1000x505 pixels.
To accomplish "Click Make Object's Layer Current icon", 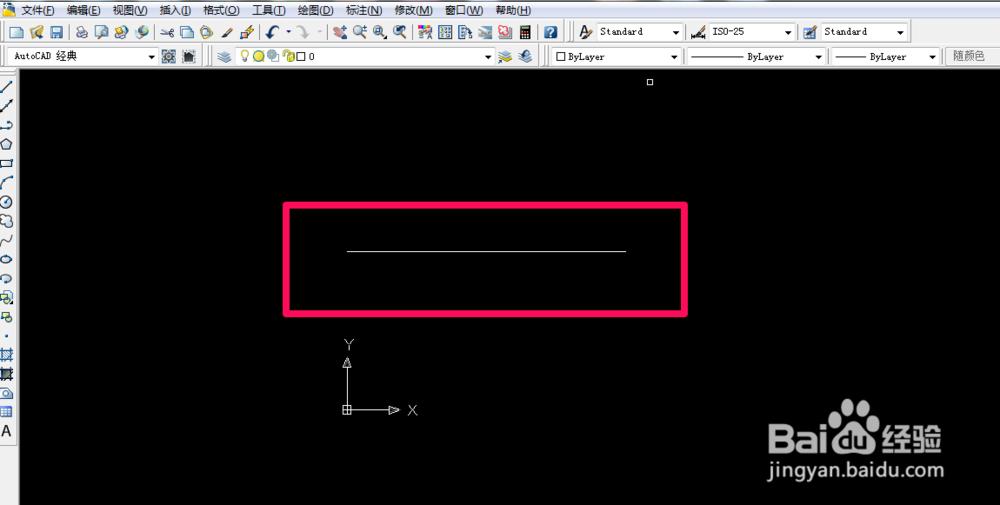I will pos(505,57).
